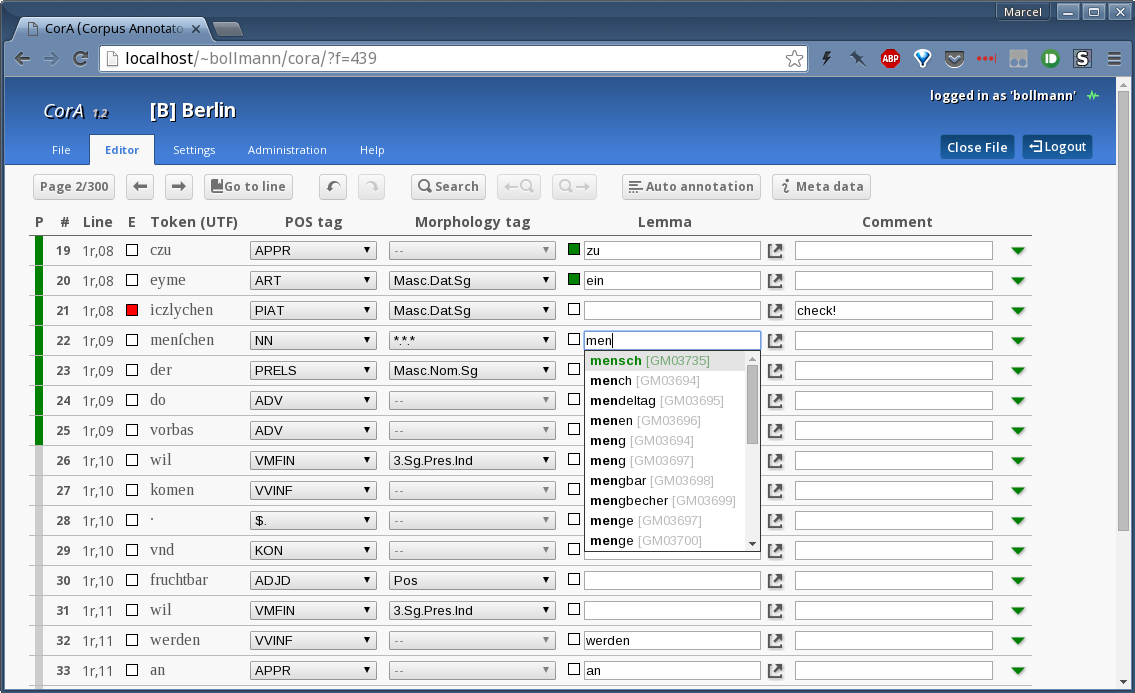The height and width of the screenshot is (693, 1135).
Task: Toggle the red error checkbox for iczlychen
Action: pos(132,311)
